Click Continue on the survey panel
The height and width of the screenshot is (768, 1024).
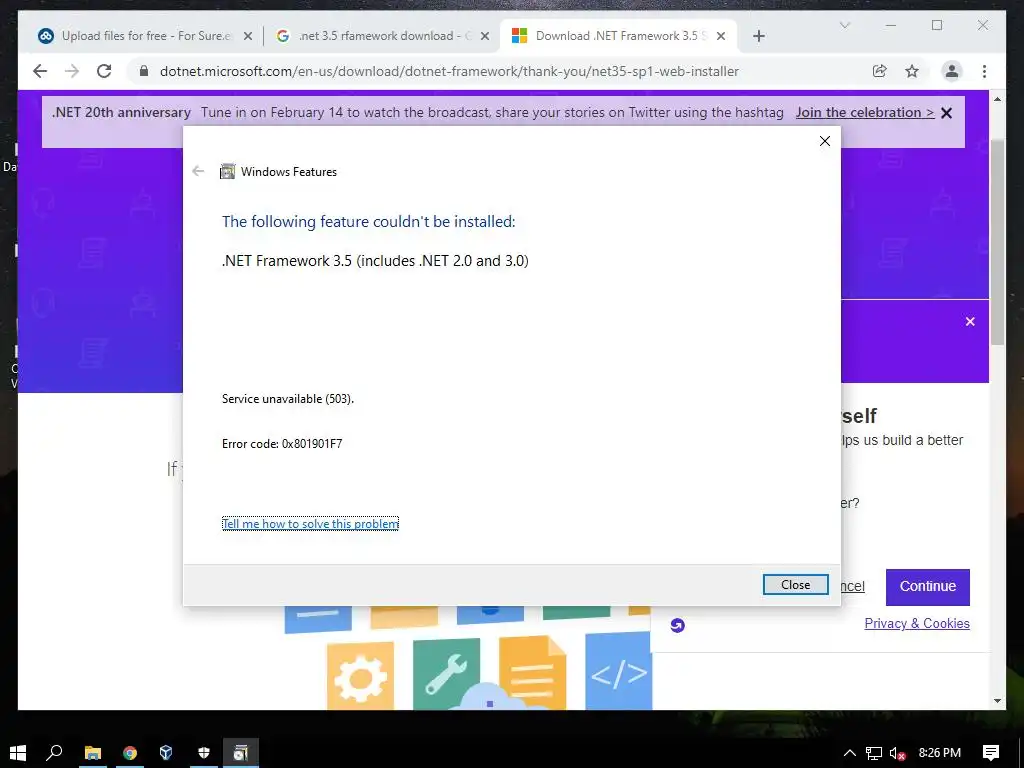(927, 586)
